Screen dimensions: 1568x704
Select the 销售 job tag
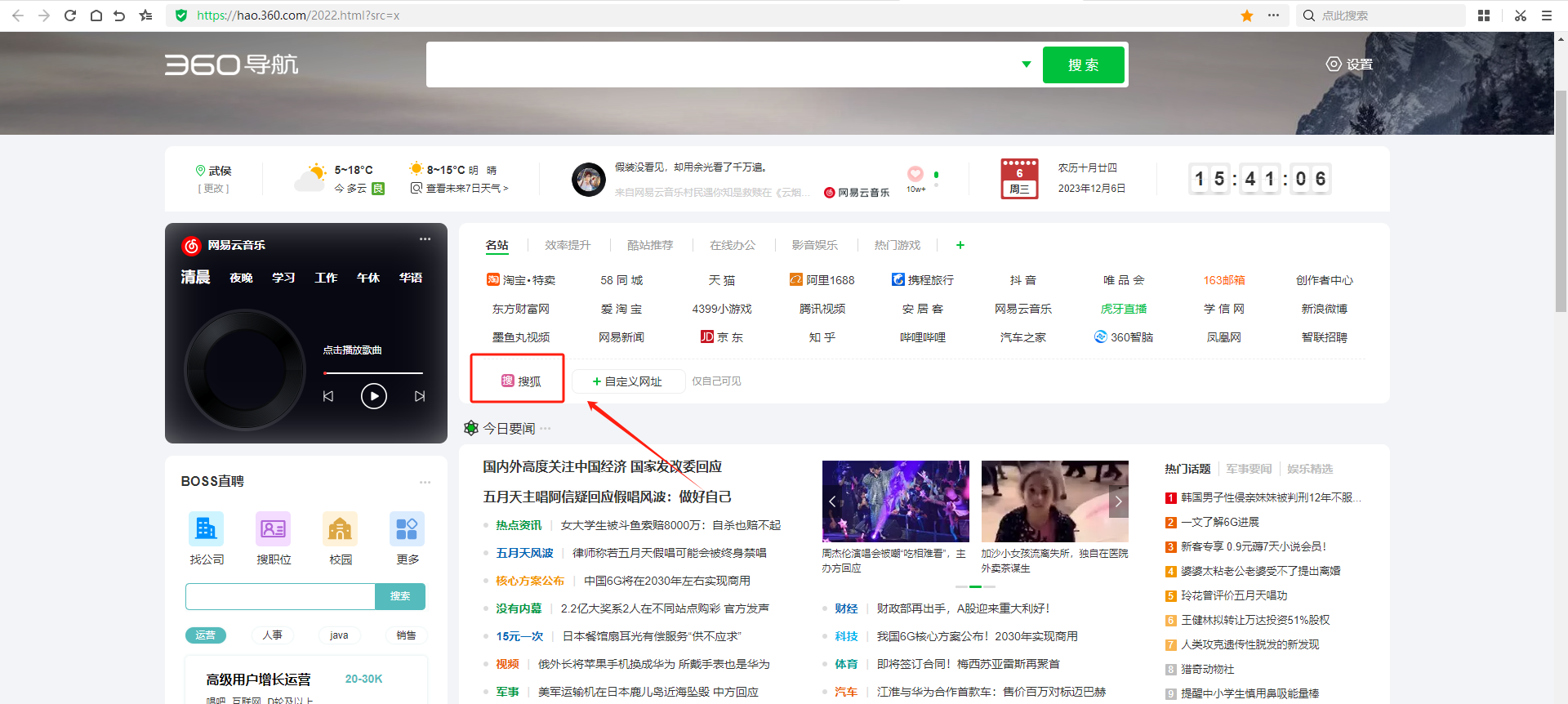pyautogui.click(x=406, y=635)
